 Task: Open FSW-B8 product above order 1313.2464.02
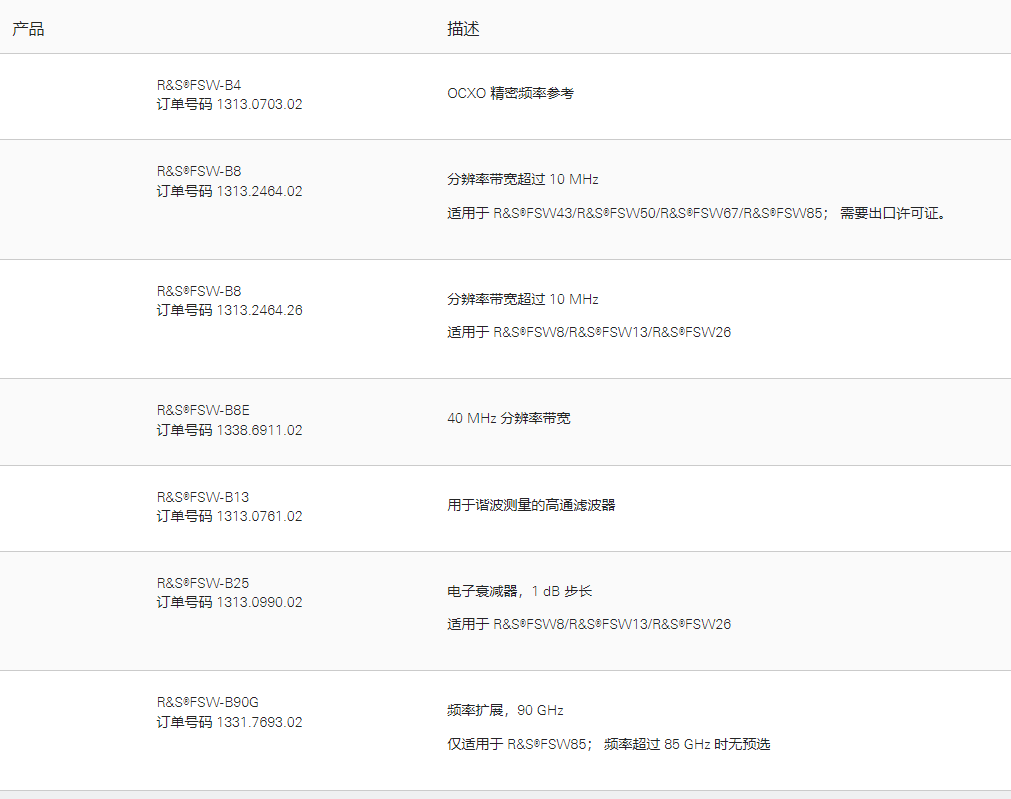coord(199,171)
